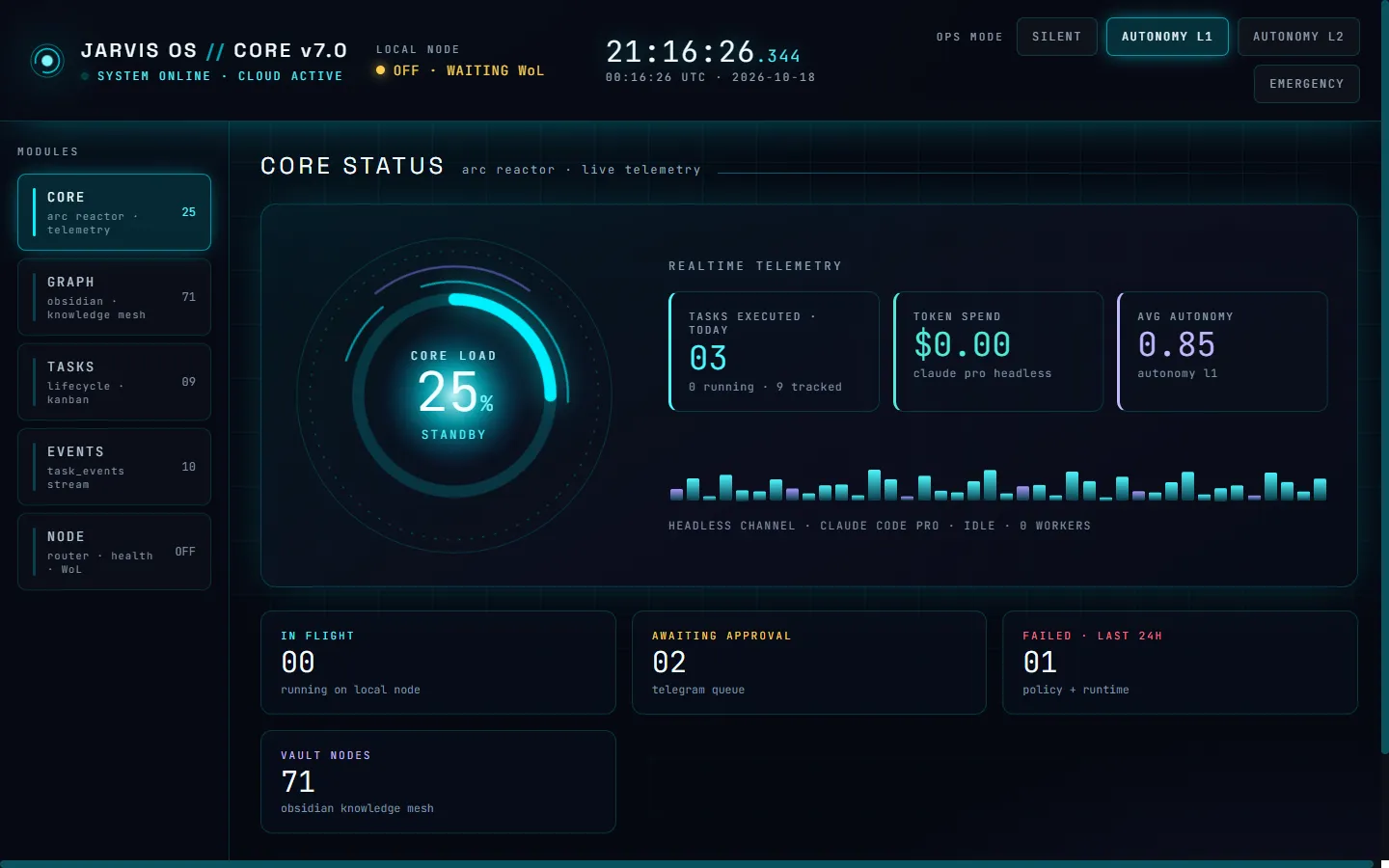Open the Token Spend card
This screenshot has height=868, width=1389.
(998, 351)
